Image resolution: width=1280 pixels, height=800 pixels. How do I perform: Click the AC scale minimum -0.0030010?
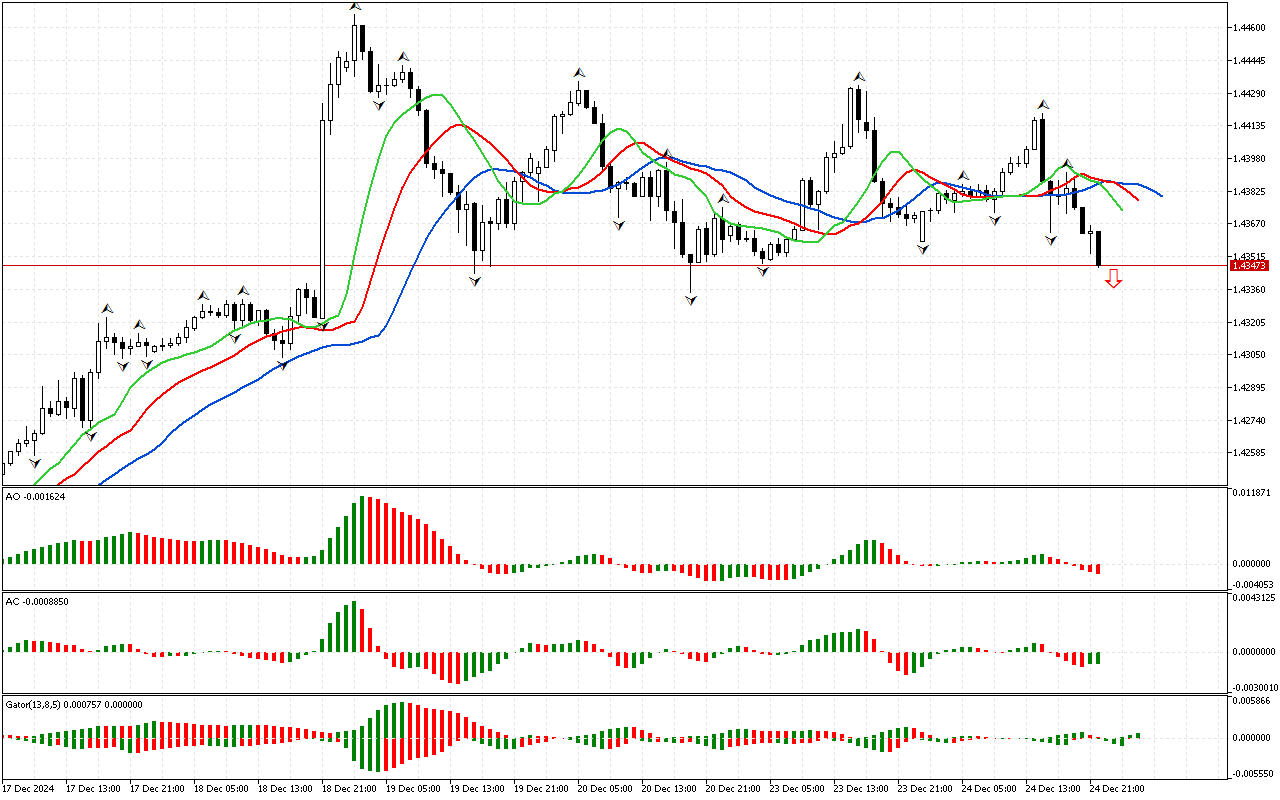click(1254, 688)
